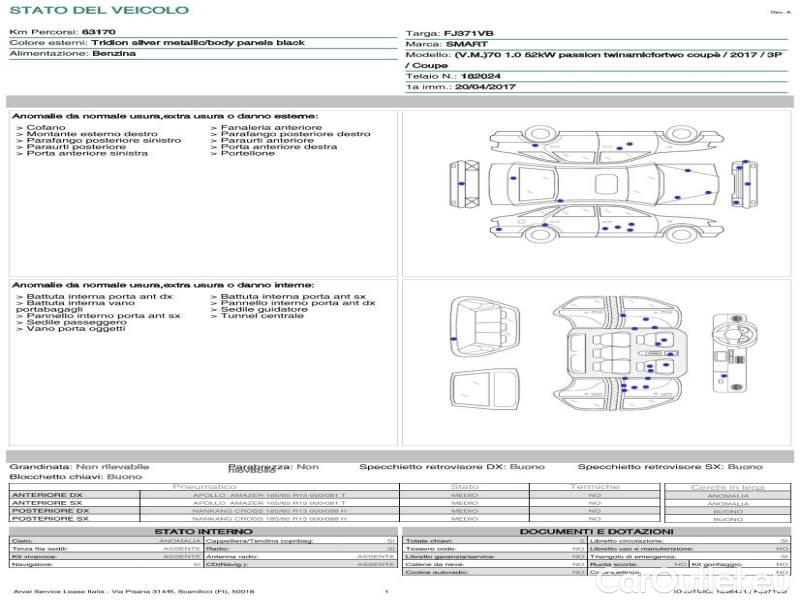Click the "Modello" description line

coord(594,60)
